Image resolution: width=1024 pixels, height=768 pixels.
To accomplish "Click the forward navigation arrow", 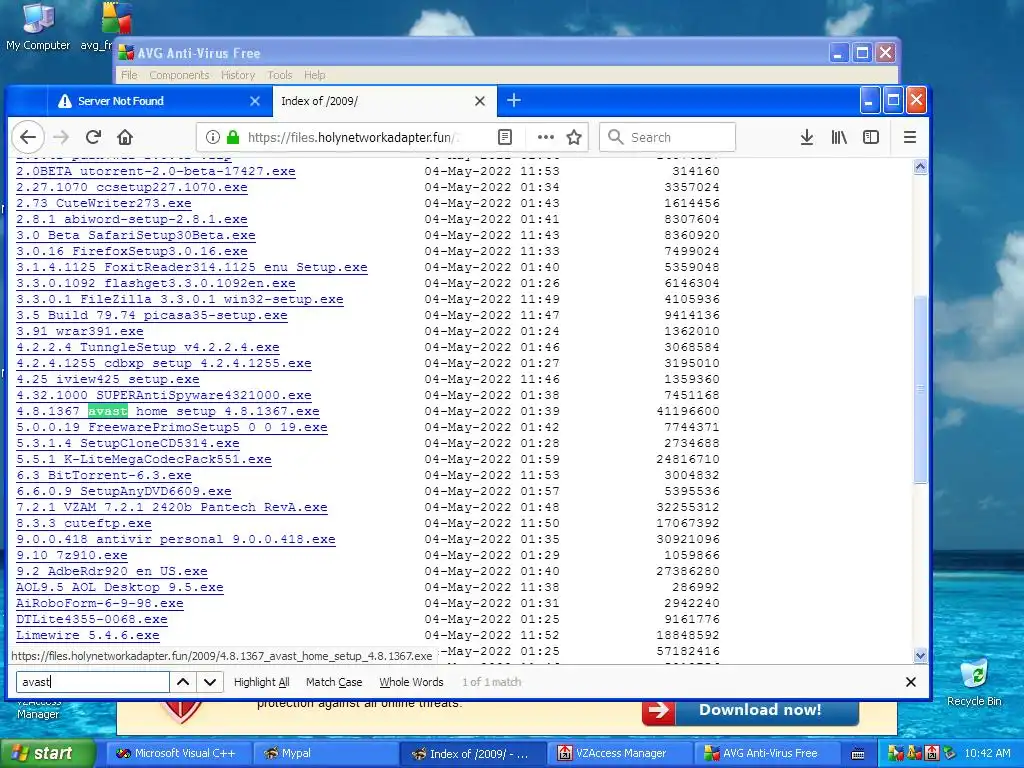I will tap(61, 137).
